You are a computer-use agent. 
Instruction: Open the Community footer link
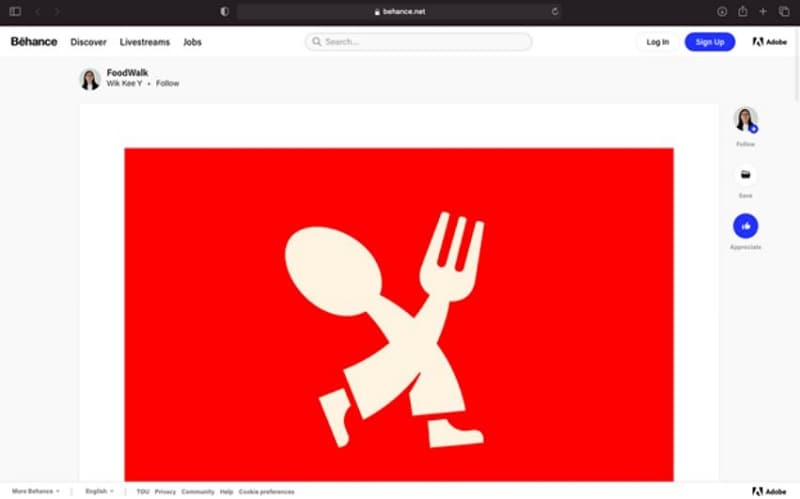(x=198, y=492)
